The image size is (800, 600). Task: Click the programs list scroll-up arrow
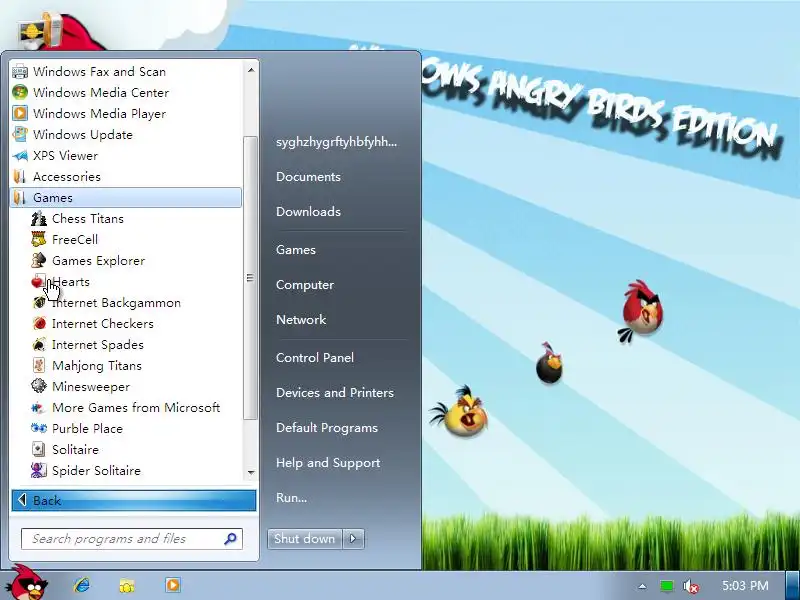[x=251, y=70]
